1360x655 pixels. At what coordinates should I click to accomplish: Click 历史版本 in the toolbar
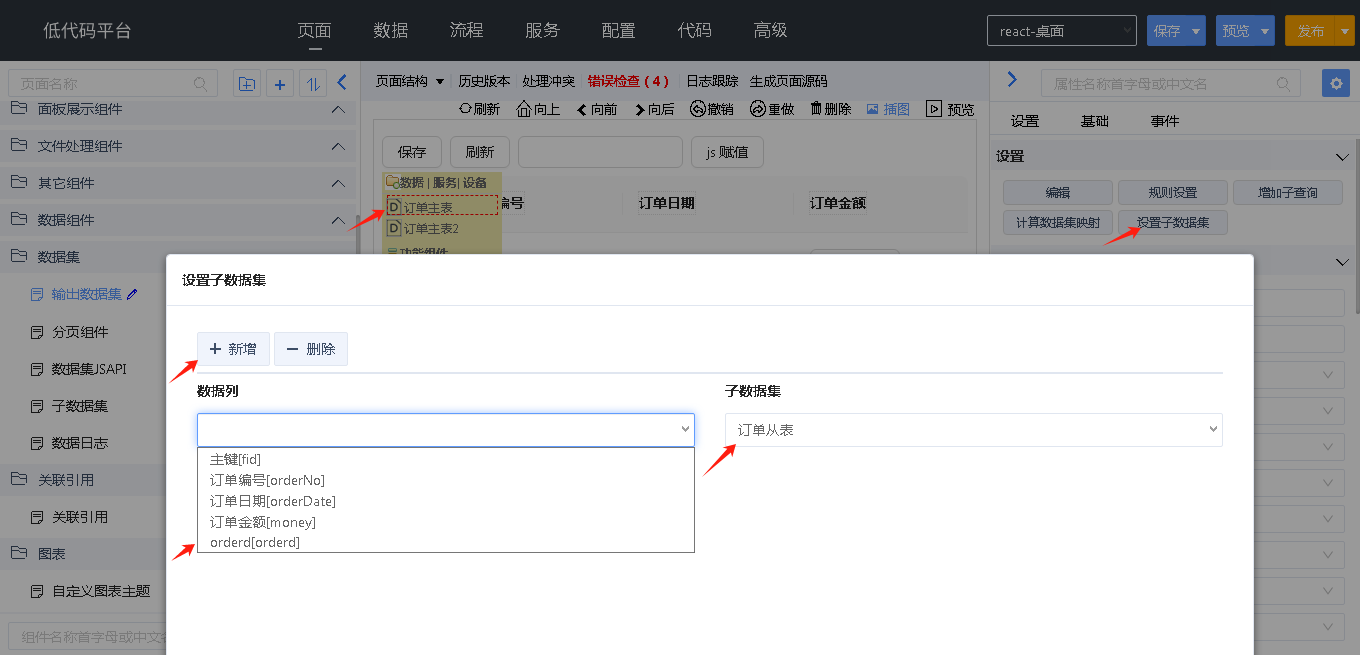click(484, 81)
